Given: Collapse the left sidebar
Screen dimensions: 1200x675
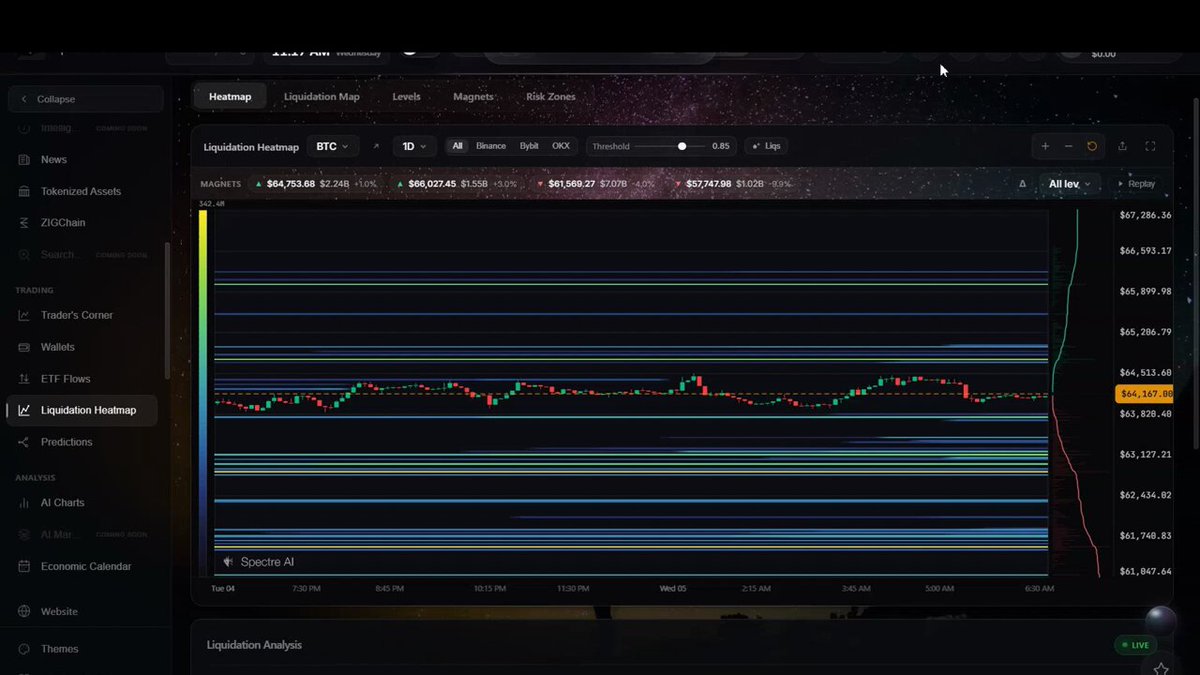Looking at the screenshot, I should [x=85, y=99].
